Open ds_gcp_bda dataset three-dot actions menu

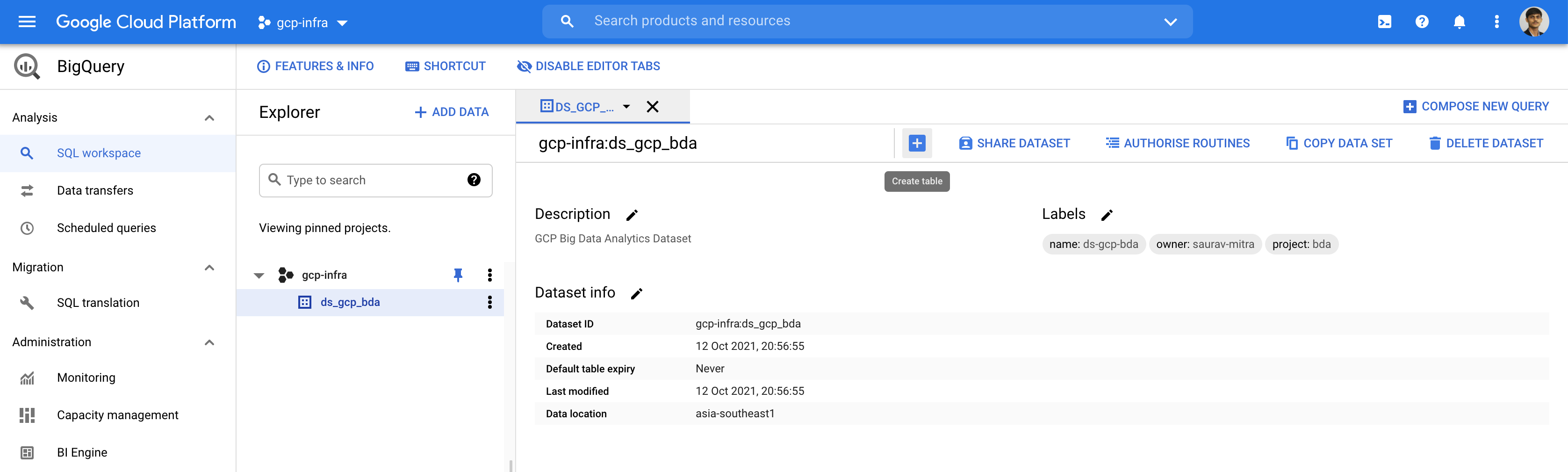489,302
